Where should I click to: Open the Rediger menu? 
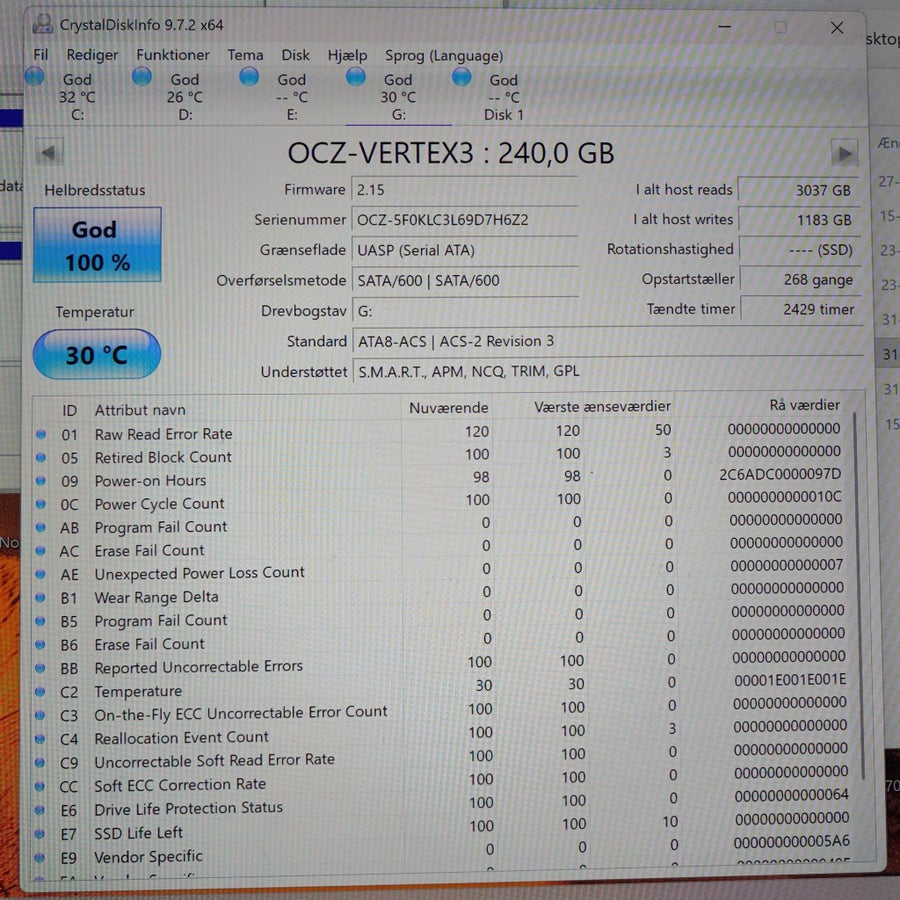point(92,55)
